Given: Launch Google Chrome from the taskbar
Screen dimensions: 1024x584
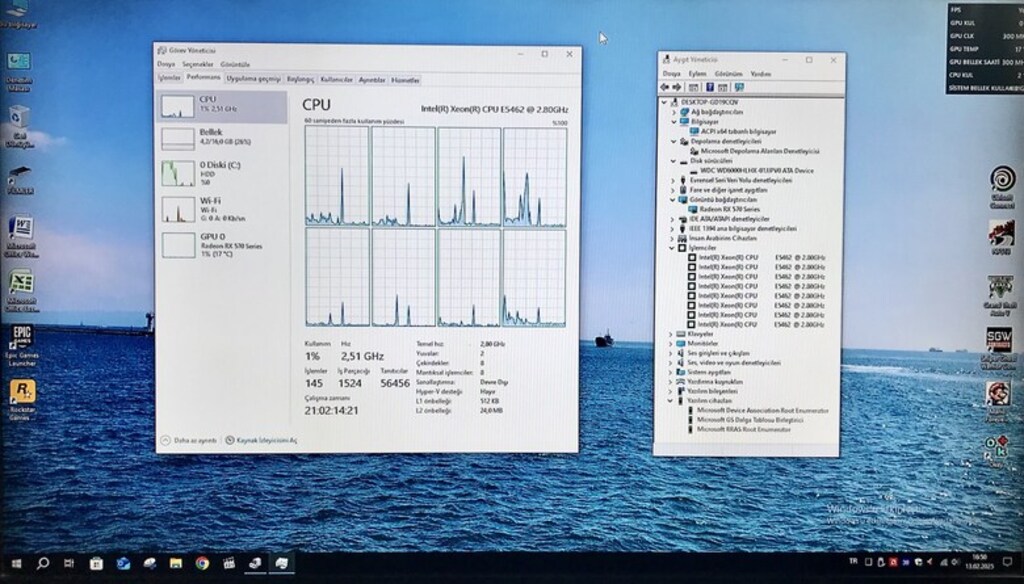Looking at the screenshot, I should point(202,563).
